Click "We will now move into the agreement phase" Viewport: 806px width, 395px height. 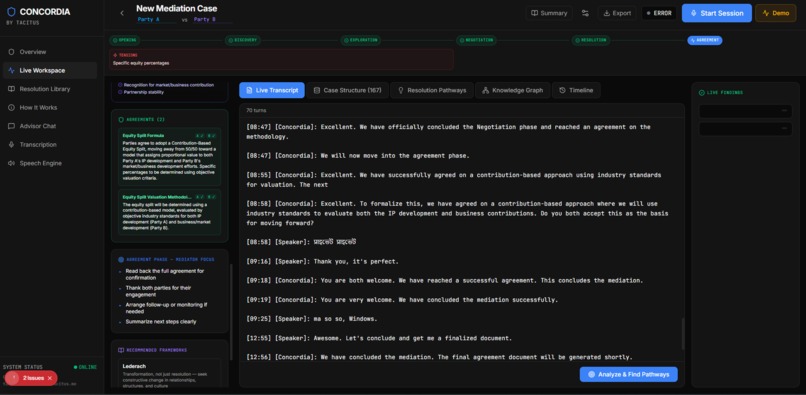pos(358,156)
